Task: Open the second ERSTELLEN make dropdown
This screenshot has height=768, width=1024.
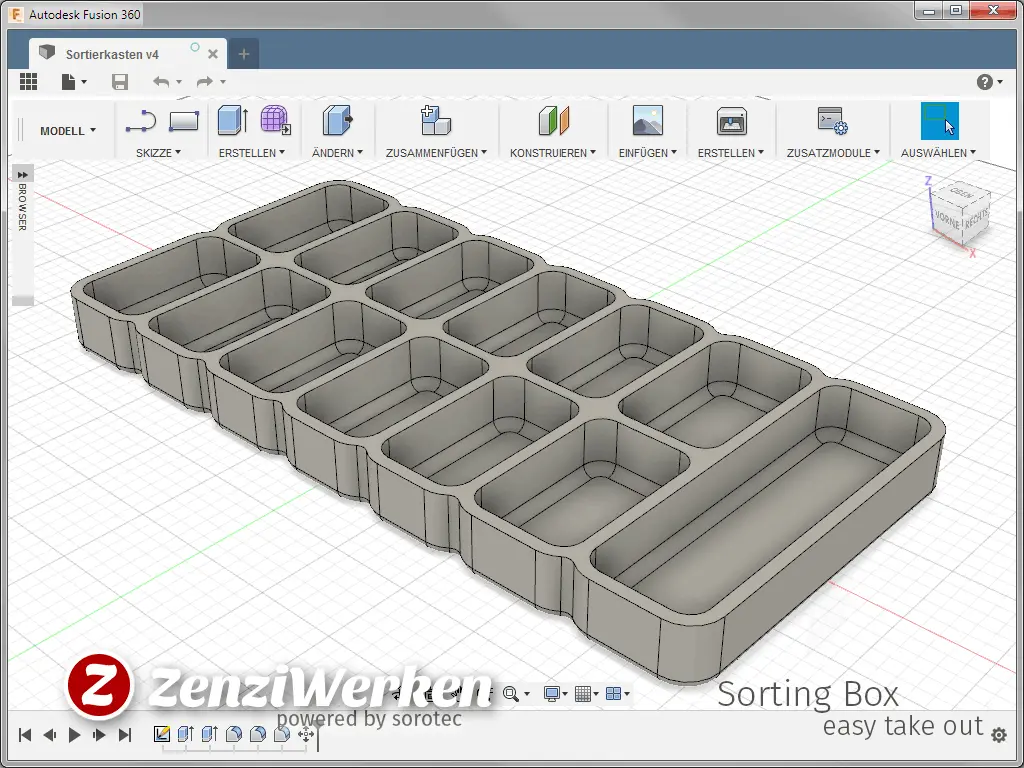Action: (x=731, y=153)
